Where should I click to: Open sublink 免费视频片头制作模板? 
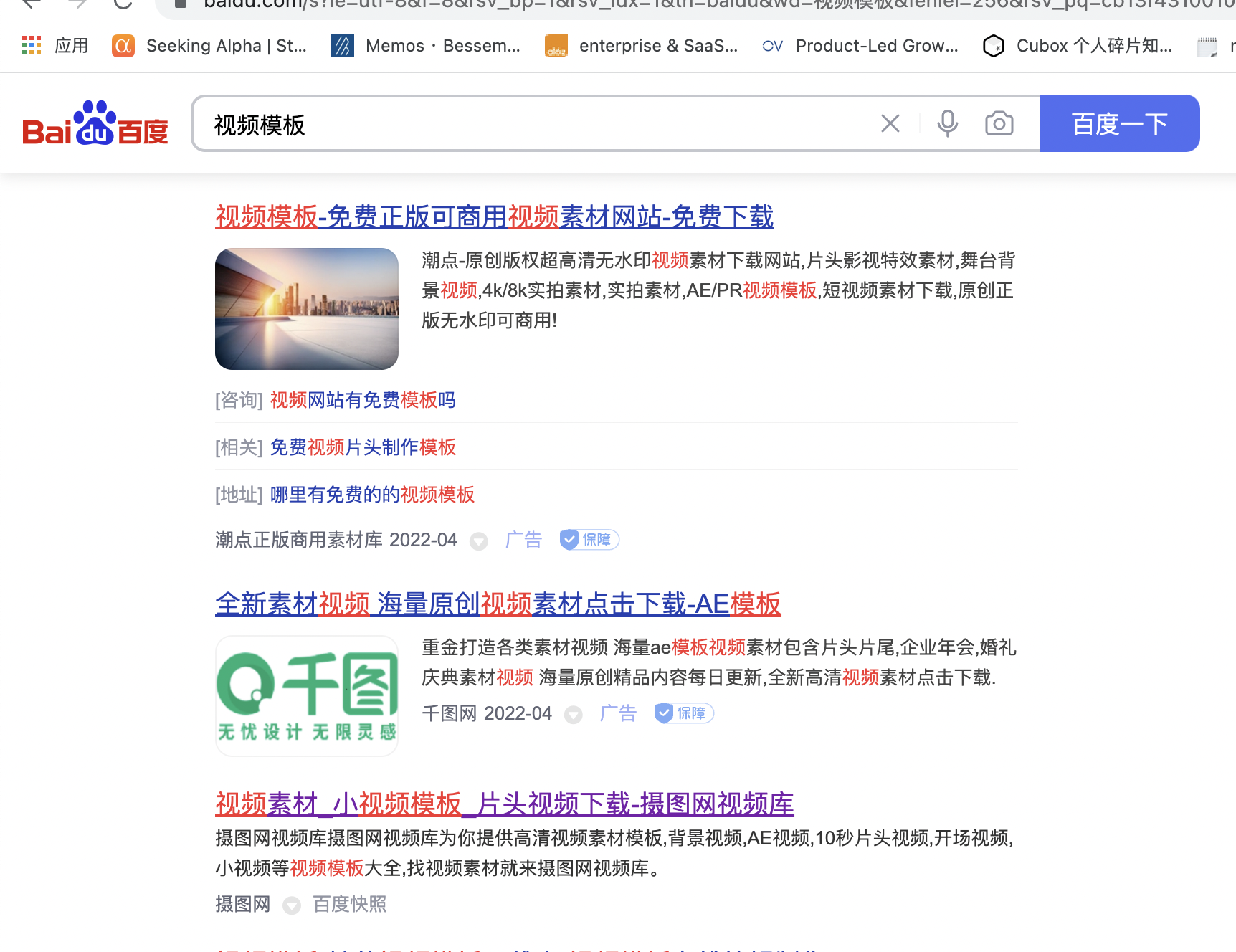(363, 447)
